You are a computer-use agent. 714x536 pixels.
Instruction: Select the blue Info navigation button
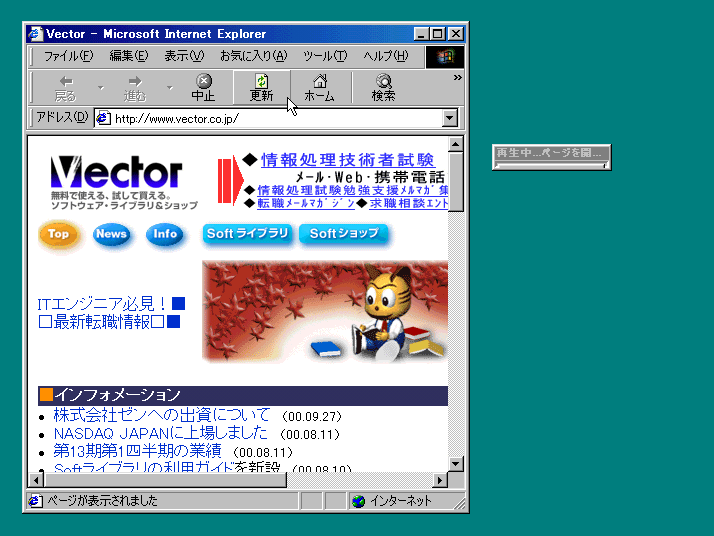[x=165, y=235]
